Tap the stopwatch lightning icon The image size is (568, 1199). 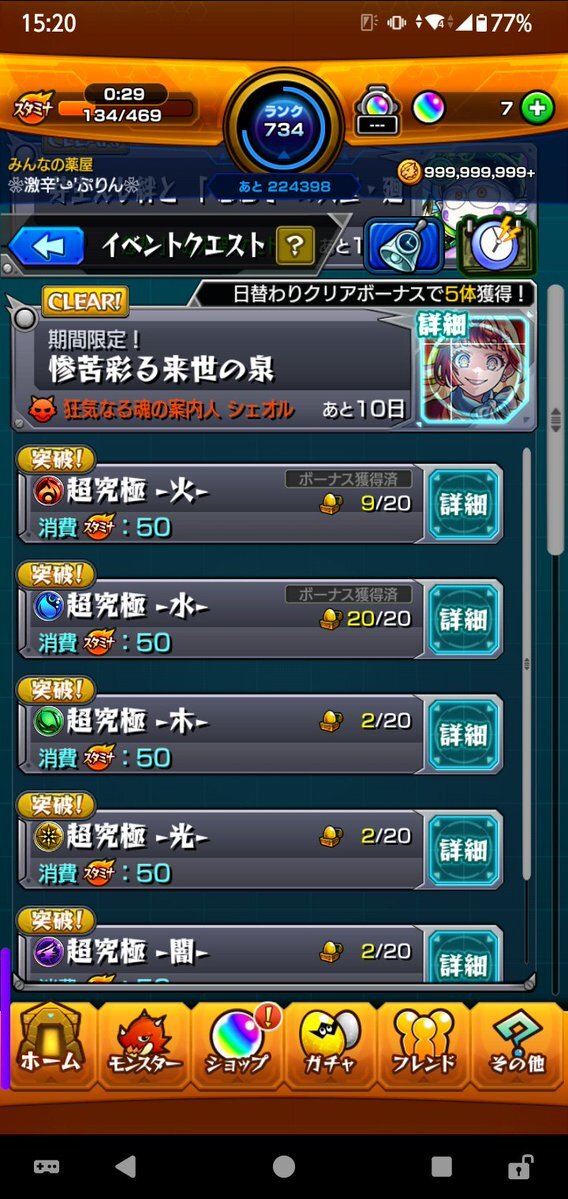click(x=497, y=246)
